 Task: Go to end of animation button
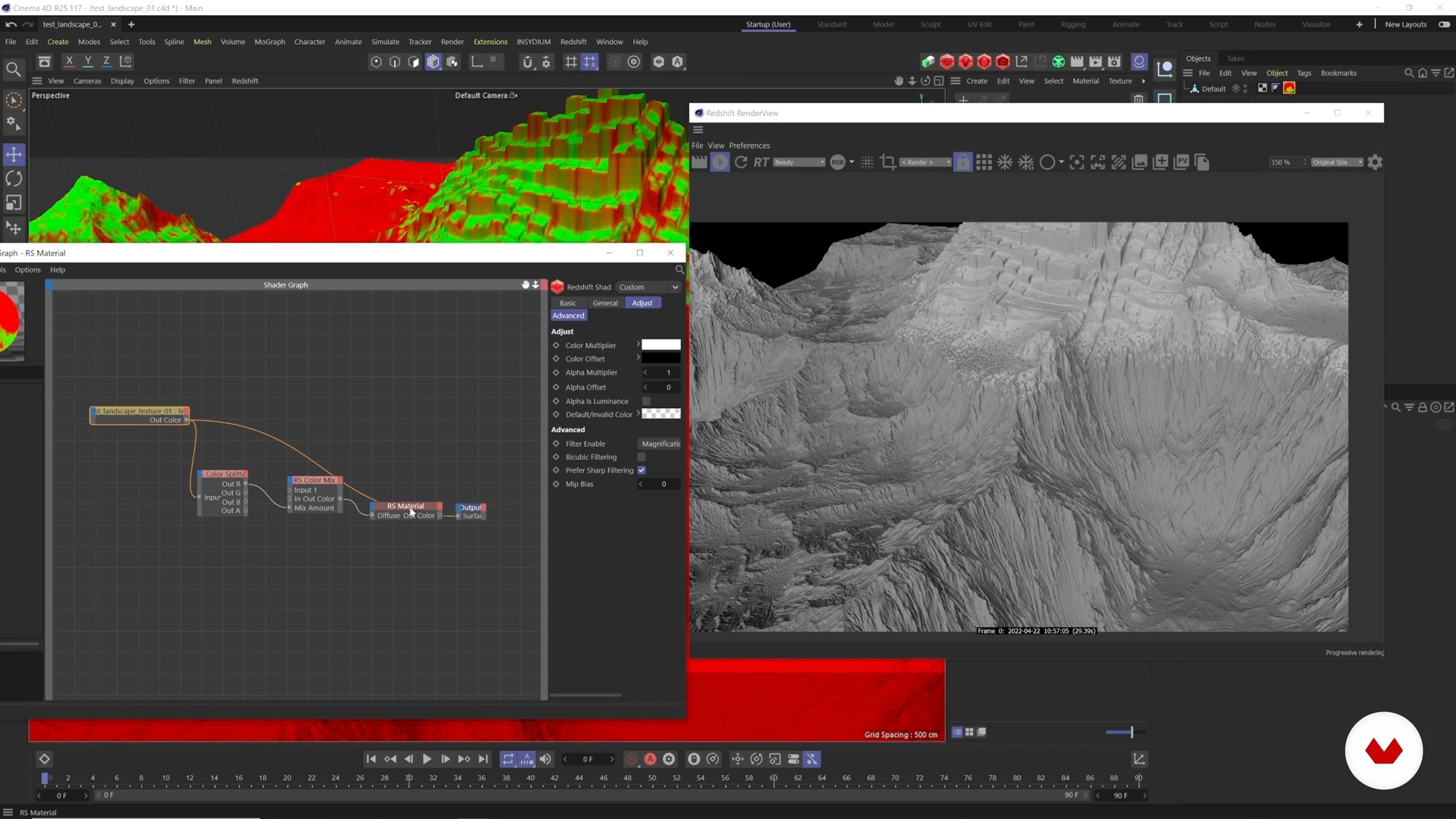[x=483, y=759]
